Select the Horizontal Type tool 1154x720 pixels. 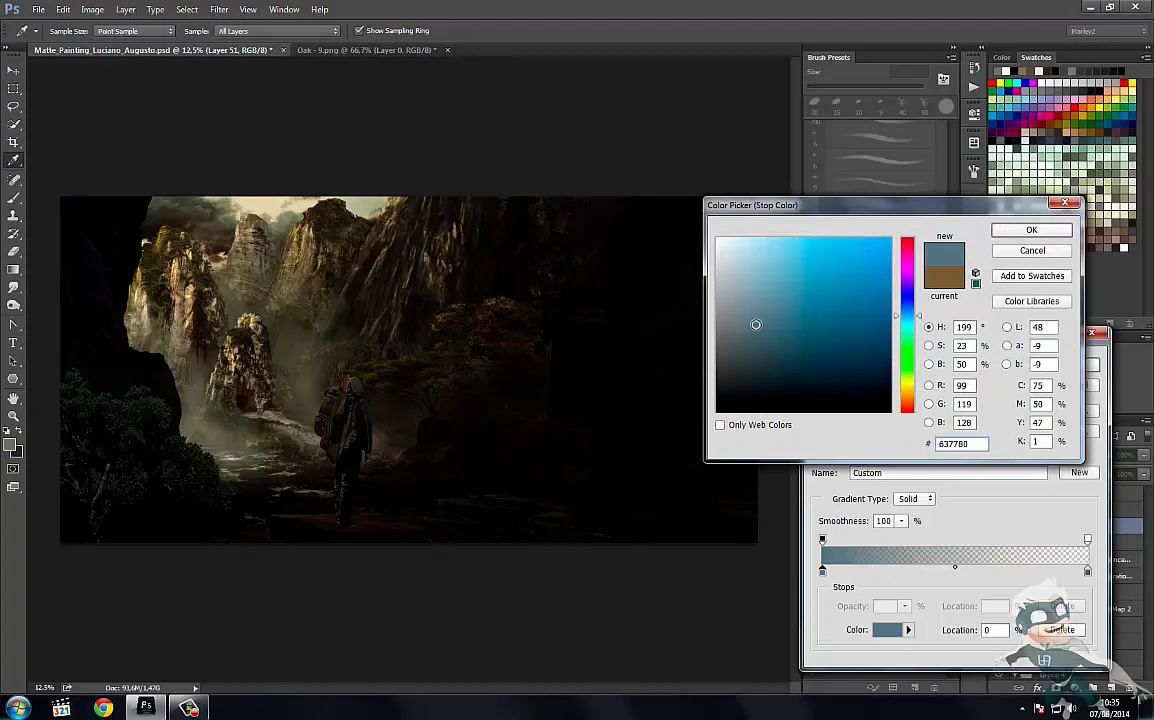13,343
